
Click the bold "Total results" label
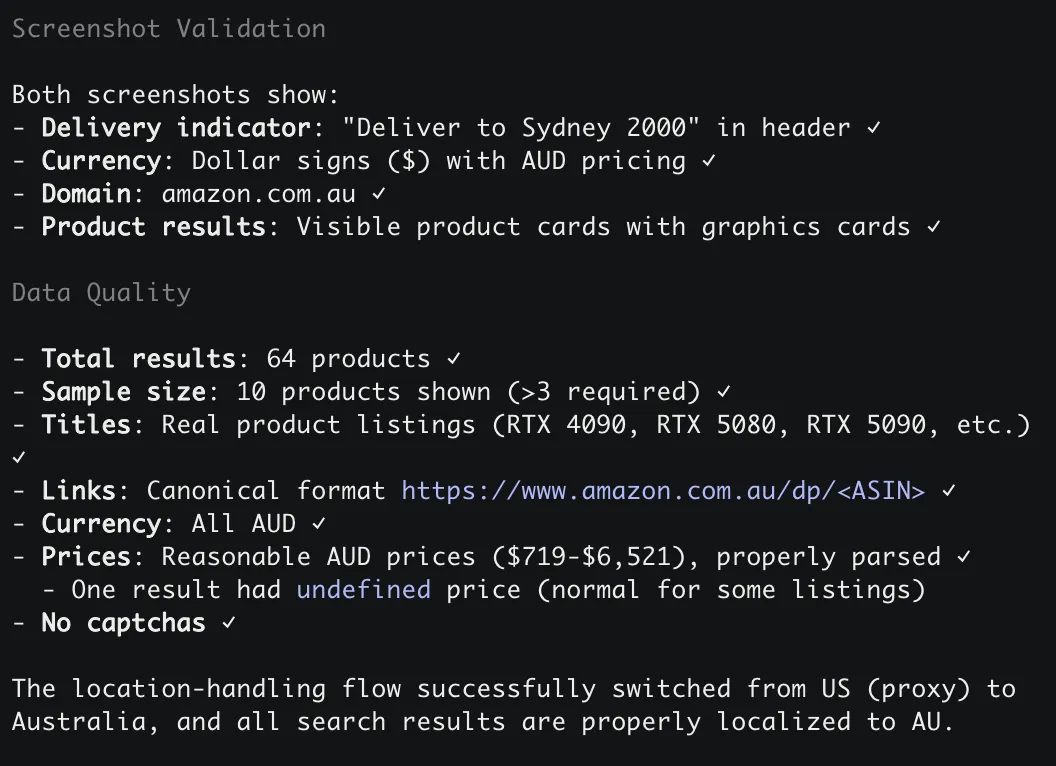[138, 359]
